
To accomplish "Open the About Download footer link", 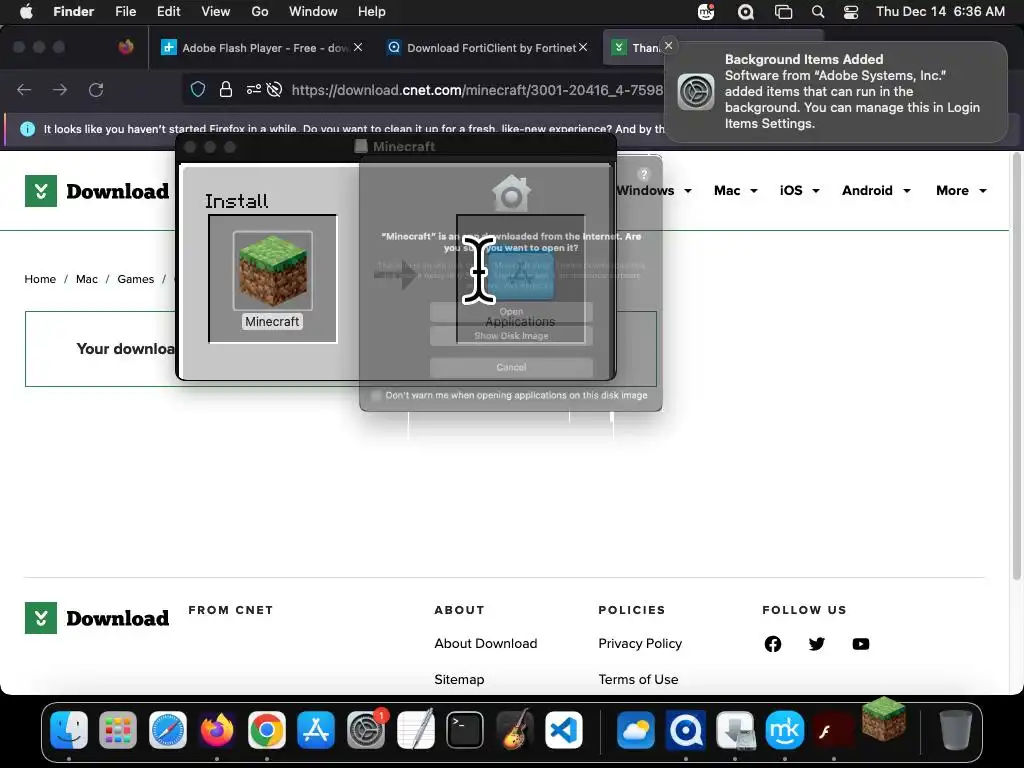I will coord(486,643).
